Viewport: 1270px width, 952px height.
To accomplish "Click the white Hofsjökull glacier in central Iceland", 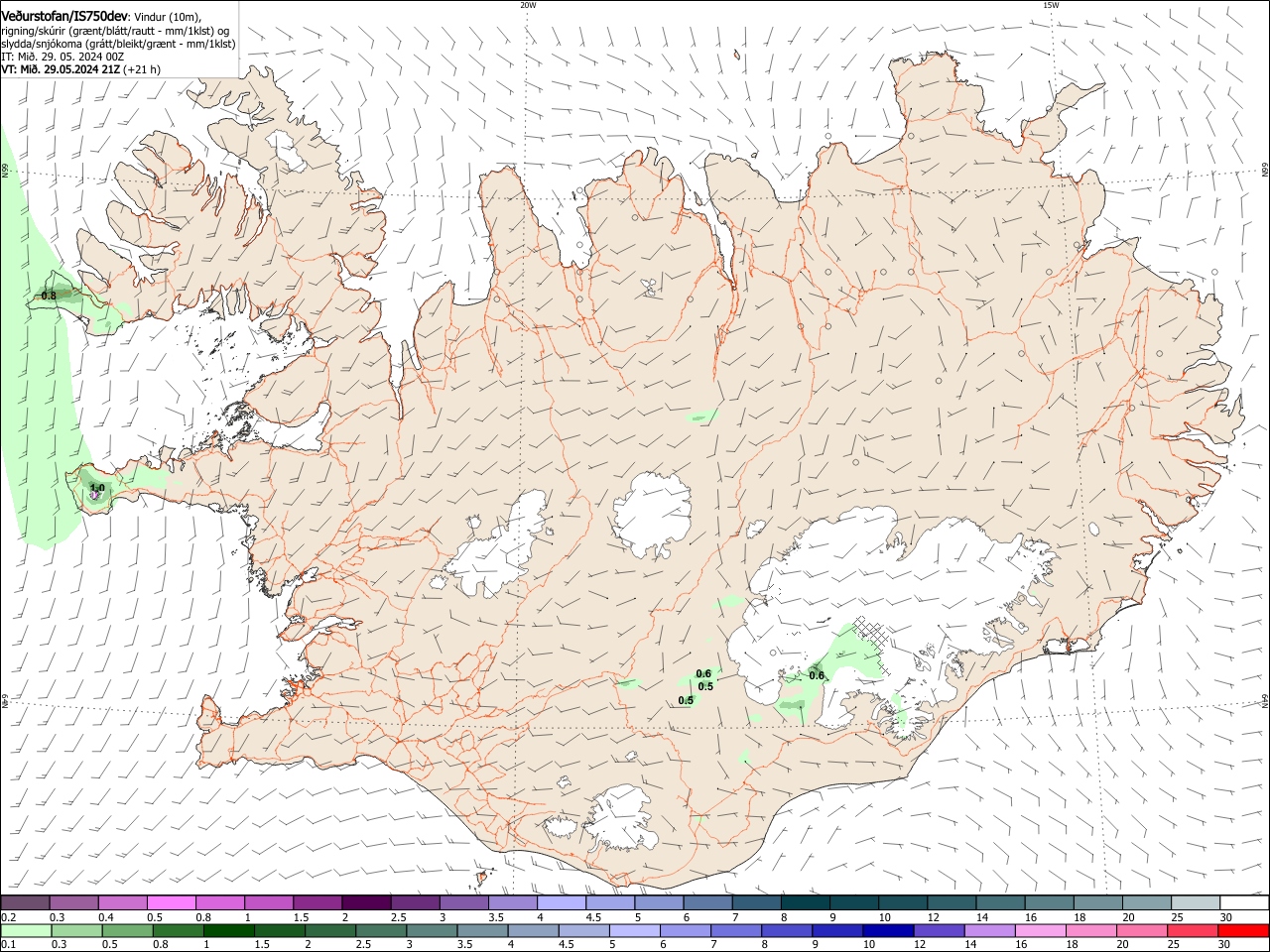I will click(x=654, y=515).
